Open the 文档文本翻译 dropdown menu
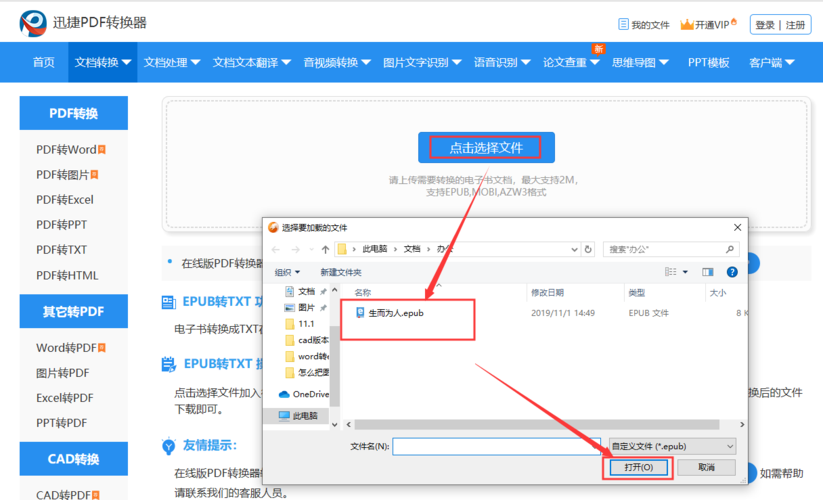 (x=251, y=62)
